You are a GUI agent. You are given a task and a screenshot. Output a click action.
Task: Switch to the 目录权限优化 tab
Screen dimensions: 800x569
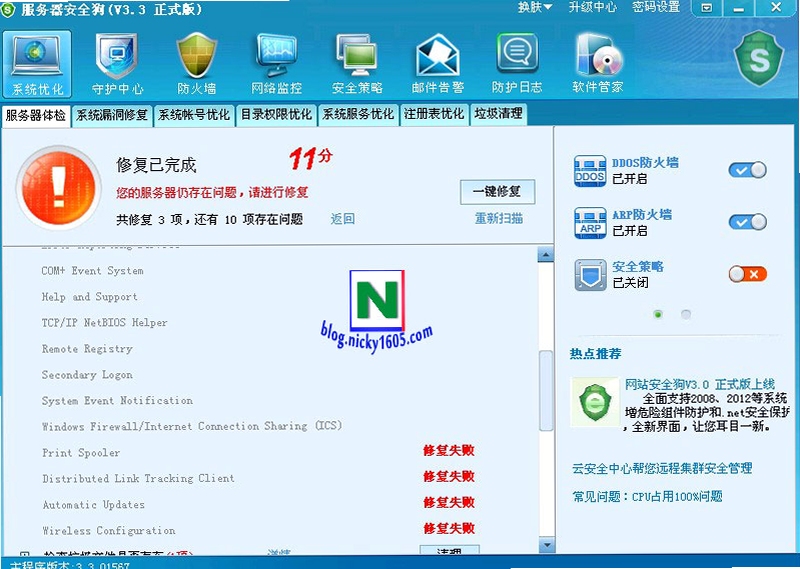276,115
